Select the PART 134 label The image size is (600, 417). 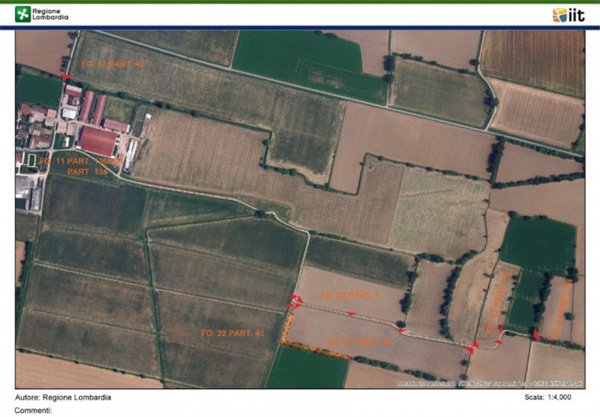pyautogui.click(x=87, y=172)
